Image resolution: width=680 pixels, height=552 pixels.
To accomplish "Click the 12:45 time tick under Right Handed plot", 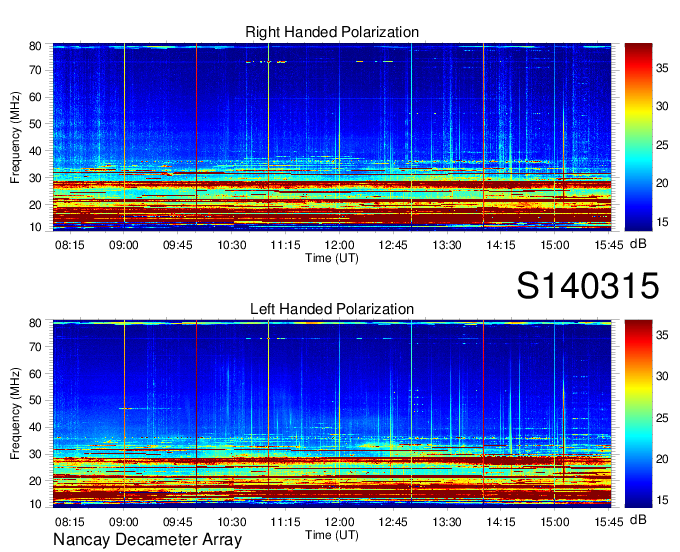I will [x=393, y=245].
